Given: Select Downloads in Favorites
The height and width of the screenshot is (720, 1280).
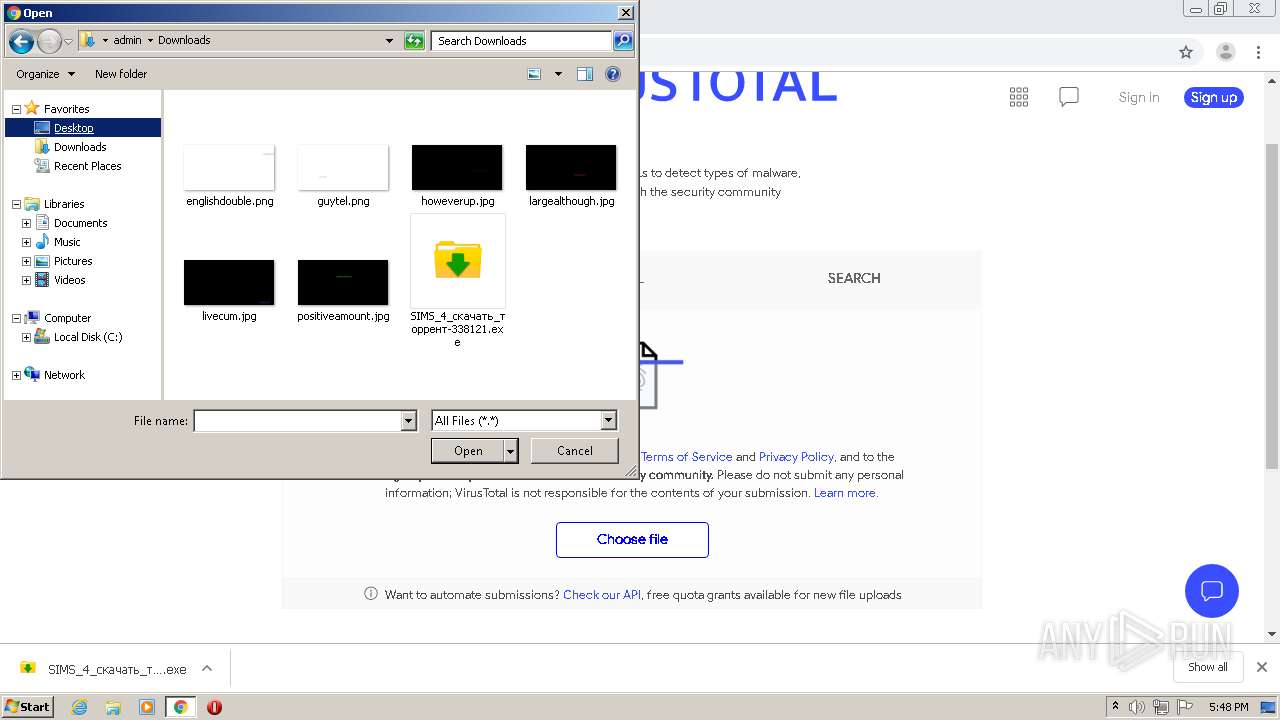Looking at the screenshot, I should click(80, 147).
